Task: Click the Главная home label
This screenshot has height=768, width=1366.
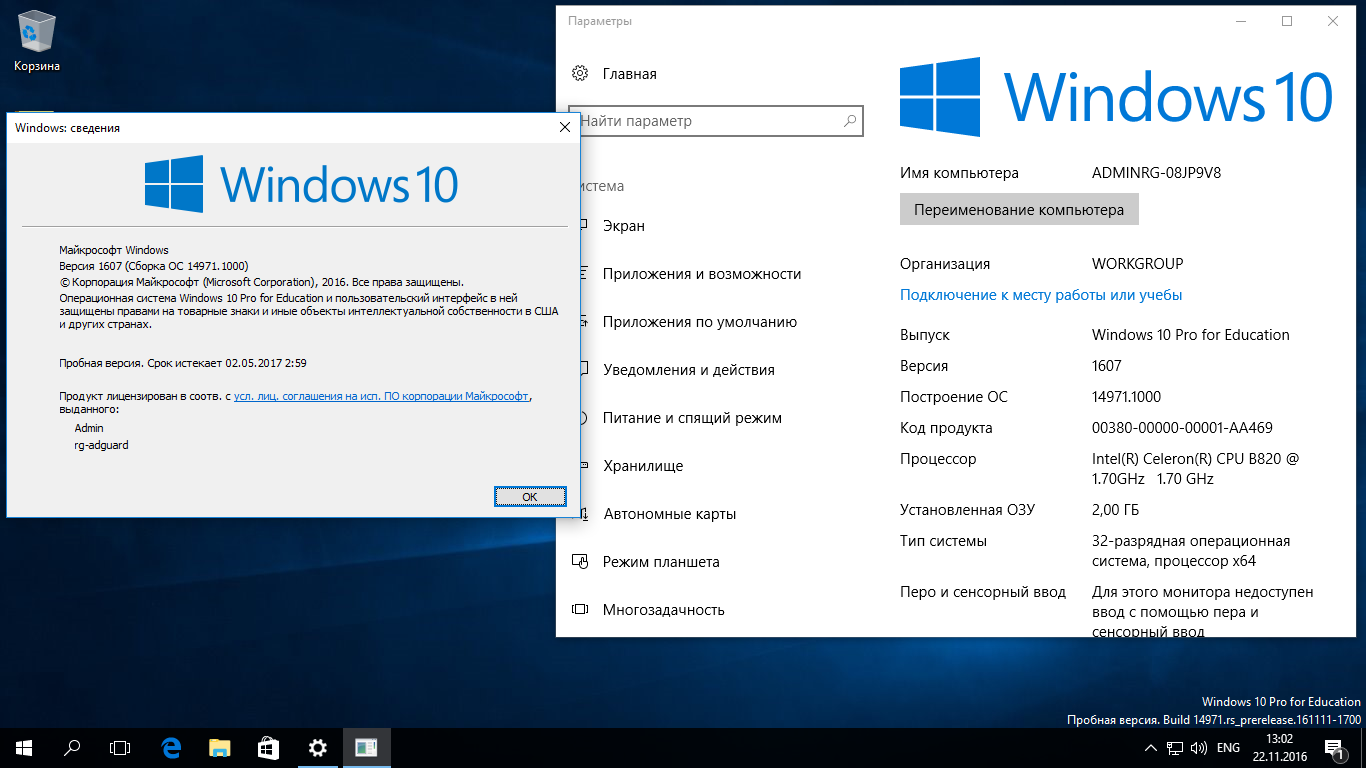Action: (x=630, y=74)
